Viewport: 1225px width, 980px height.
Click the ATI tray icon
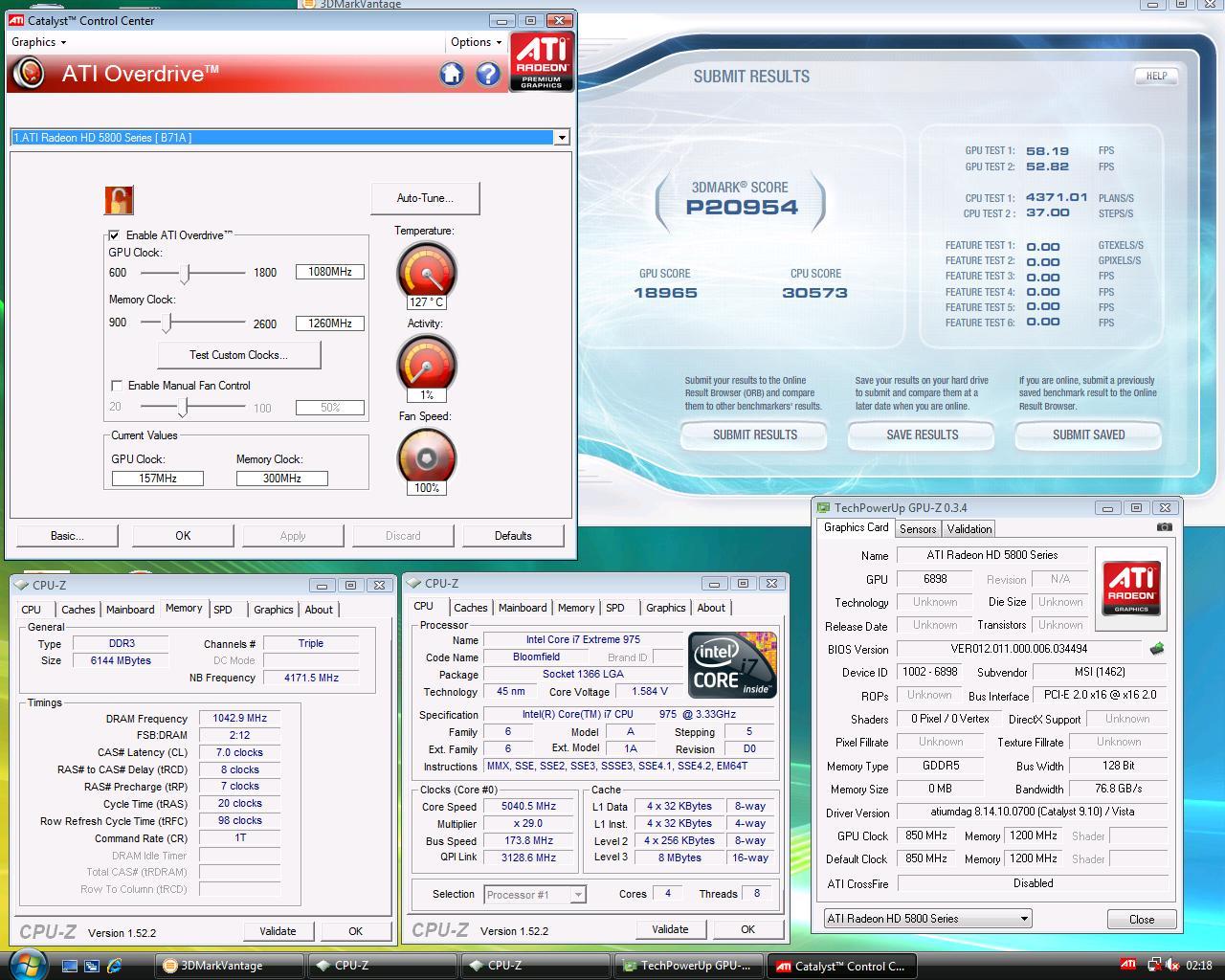(x=1128, y=965)
